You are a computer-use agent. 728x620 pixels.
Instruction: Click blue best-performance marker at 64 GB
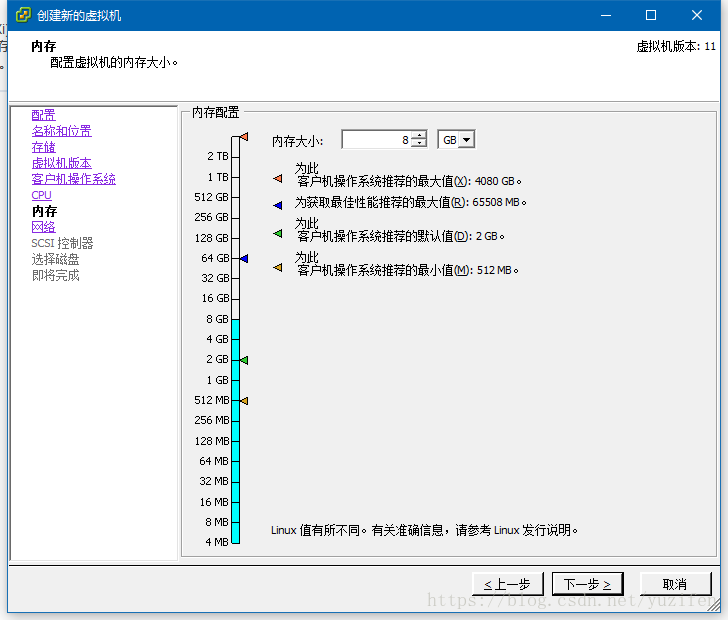[x=244, y=258]
